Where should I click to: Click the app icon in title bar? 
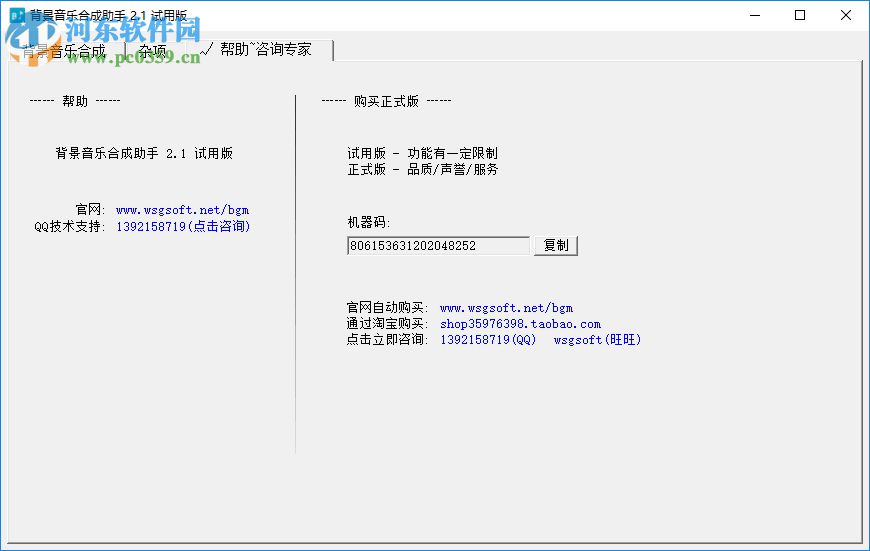point(18,15)
